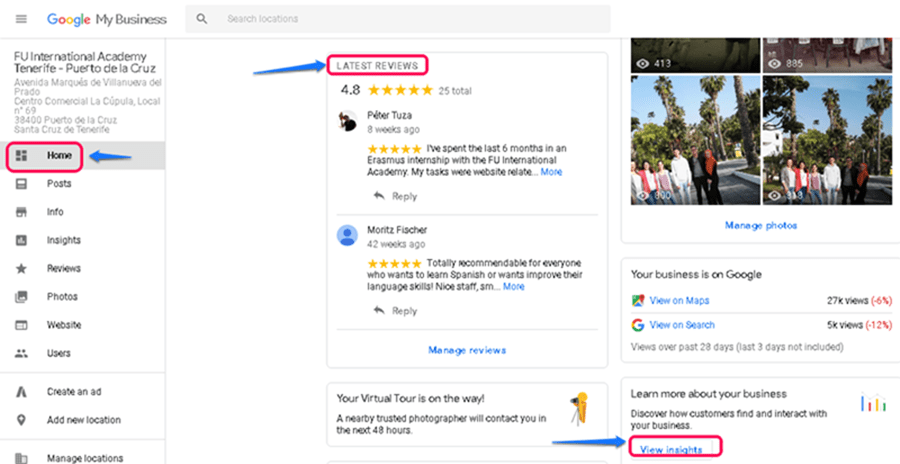This screenshot has height=464, width=900.
Task: Click the 25 total reviews count
Action: [455, 91]
